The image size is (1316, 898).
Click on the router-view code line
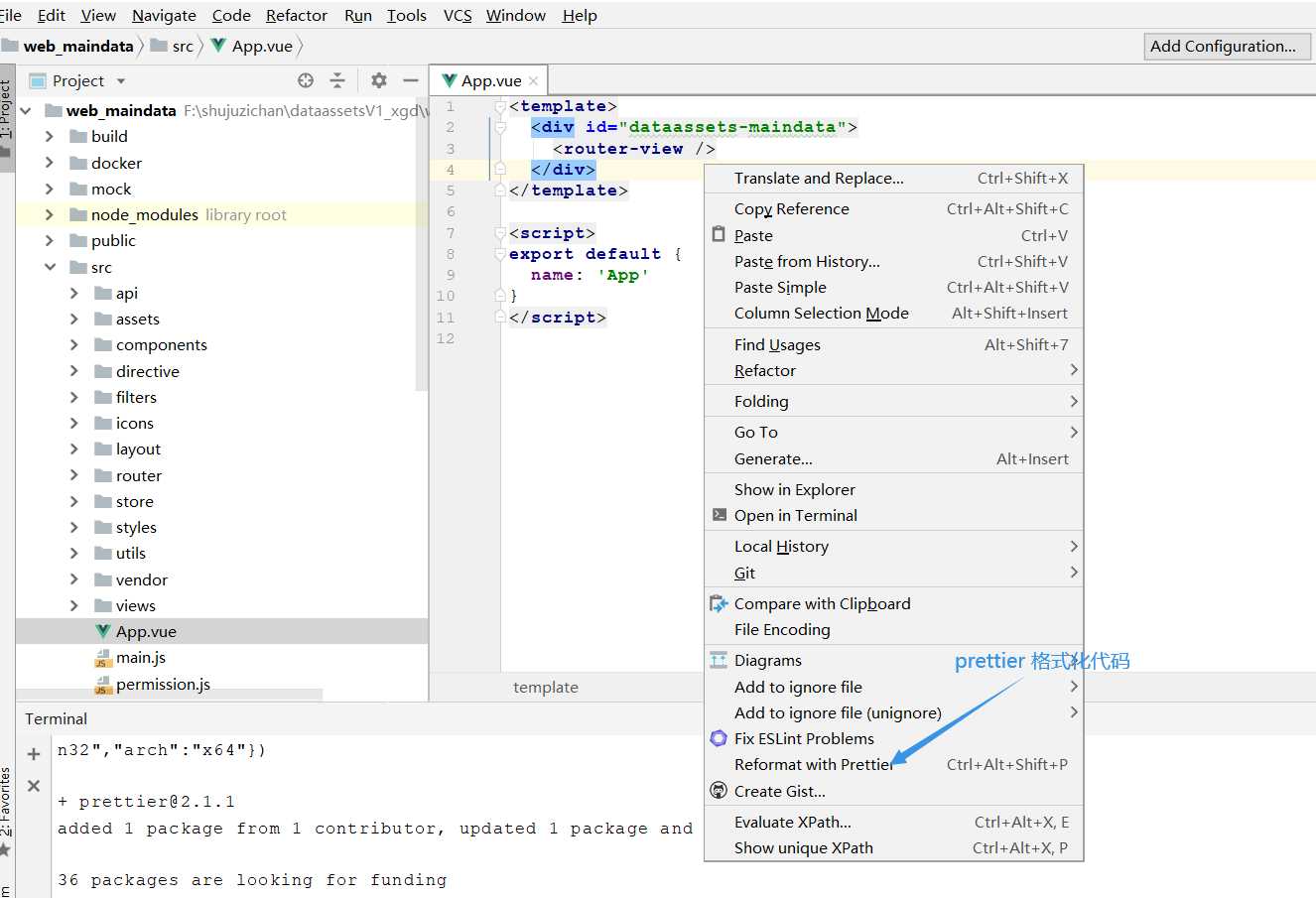point(633,149)
